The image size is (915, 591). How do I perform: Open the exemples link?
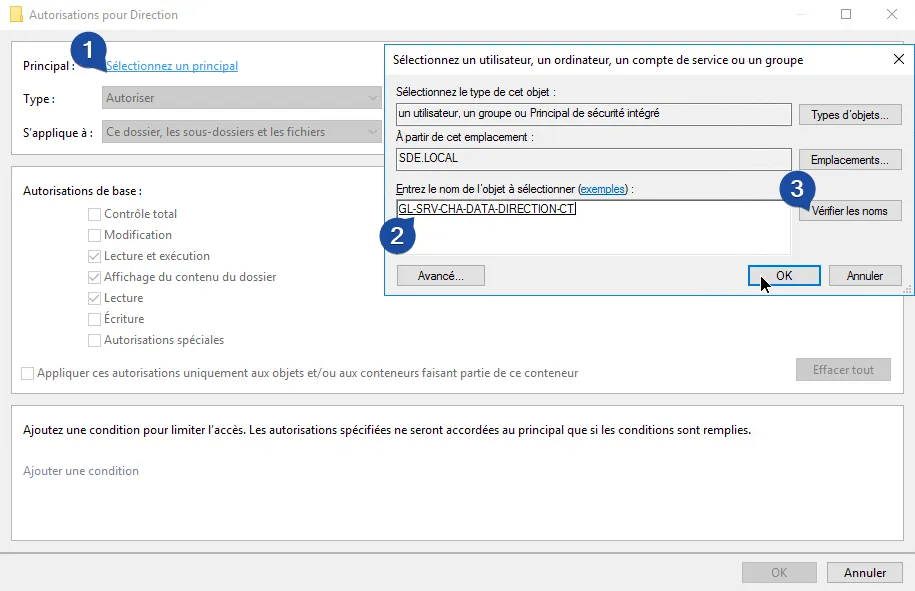pyautogui.click(x=605, y=188)
